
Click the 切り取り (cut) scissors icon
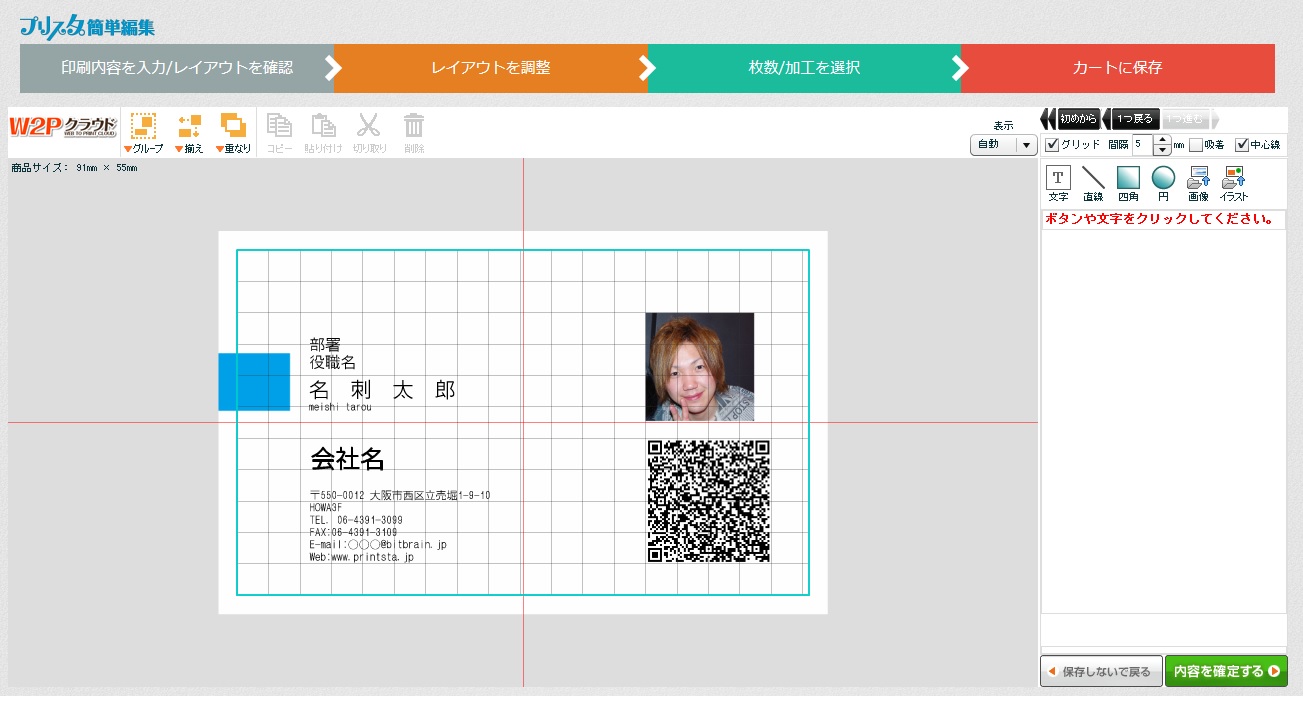pos(369,126)
